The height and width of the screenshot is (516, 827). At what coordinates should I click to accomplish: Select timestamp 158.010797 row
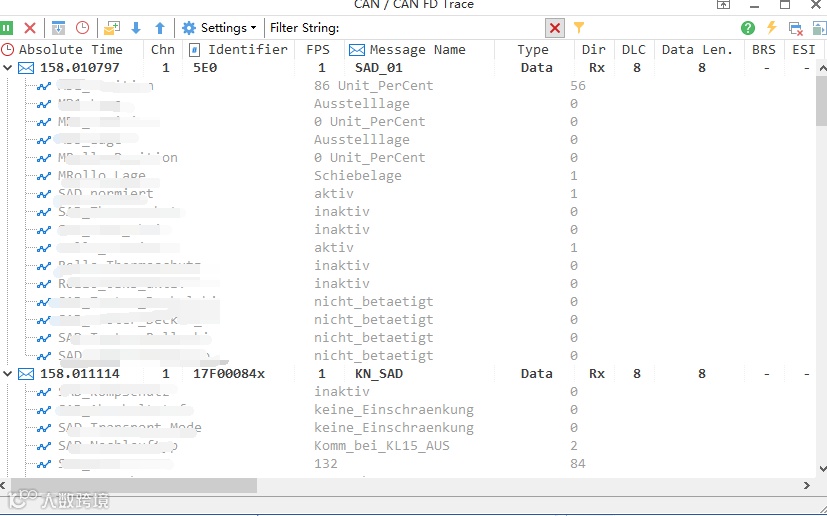(80, 68)
